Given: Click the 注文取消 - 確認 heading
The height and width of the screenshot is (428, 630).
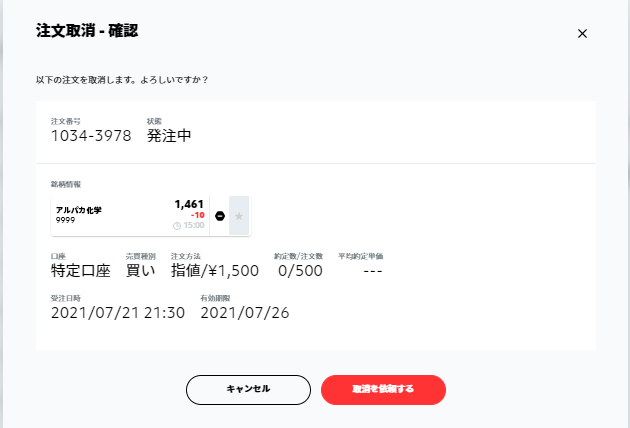Looking at the screenshot, I should tap(87, 31).
